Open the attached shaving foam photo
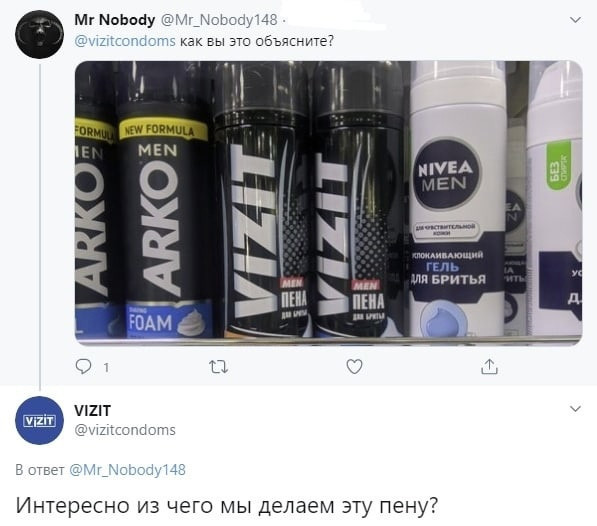 coord(329,203)
